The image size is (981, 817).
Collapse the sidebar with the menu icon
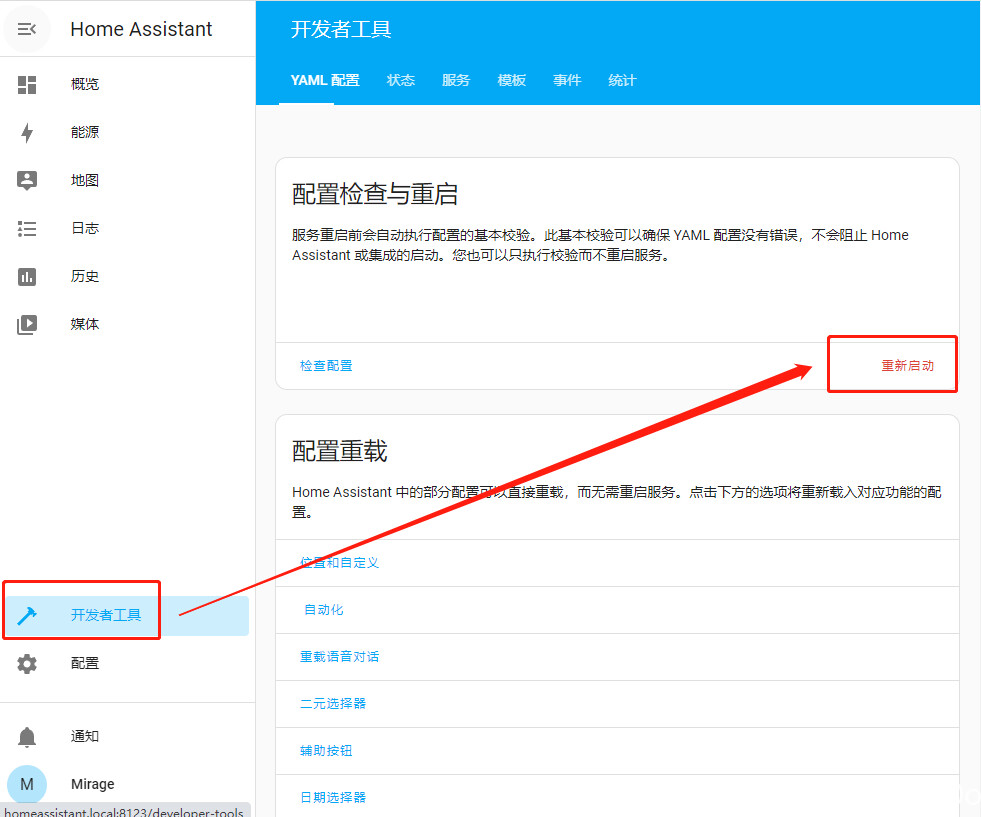click(26, 29)
